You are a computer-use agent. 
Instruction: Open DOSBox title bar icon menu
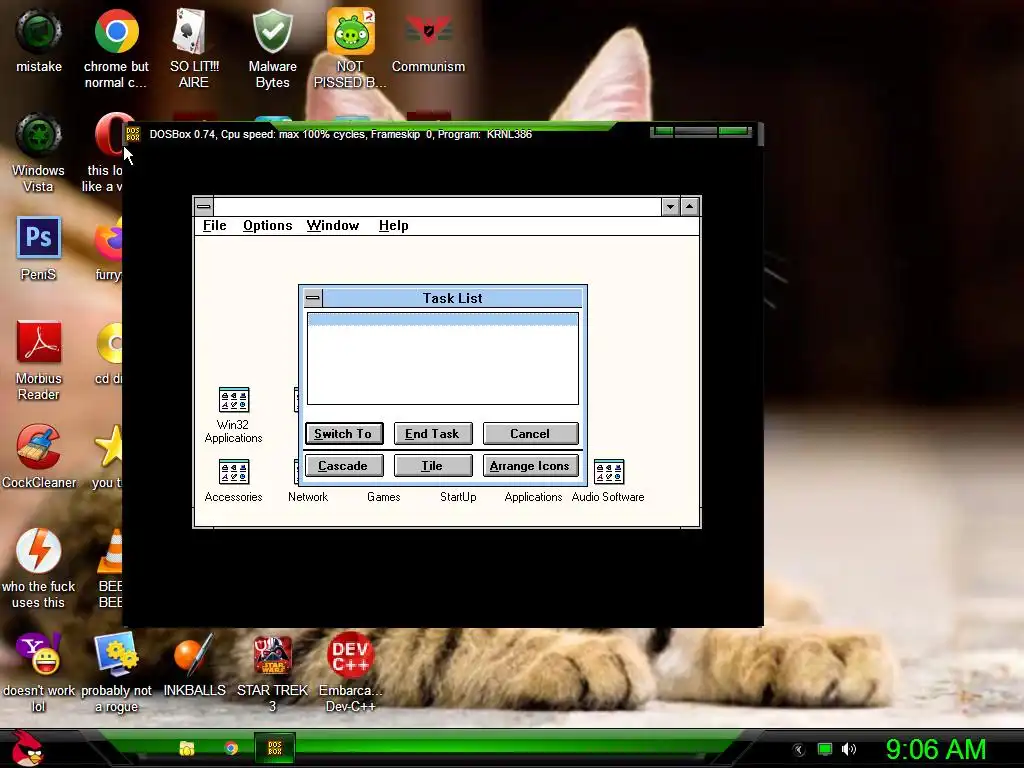[133, 134]
